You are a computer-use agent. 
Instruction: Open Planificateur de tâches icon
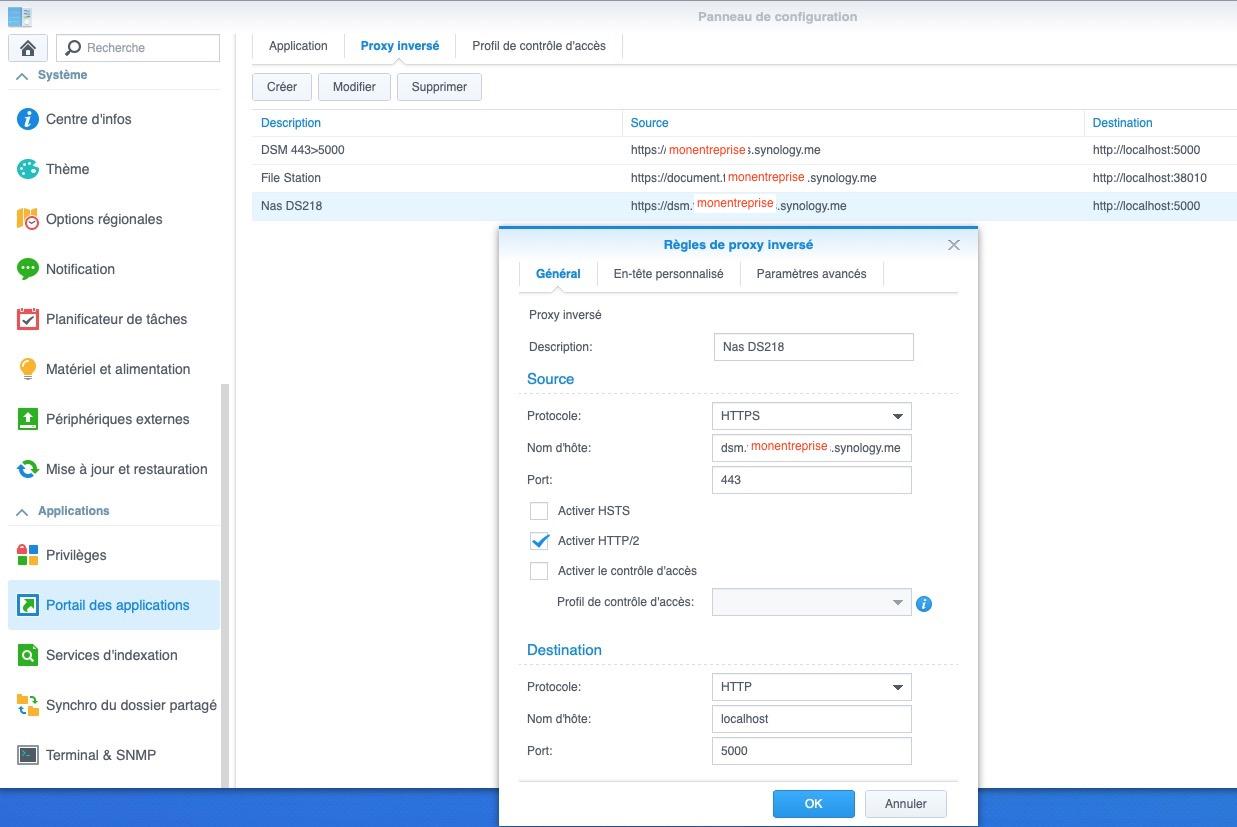[x=28, y=319]
